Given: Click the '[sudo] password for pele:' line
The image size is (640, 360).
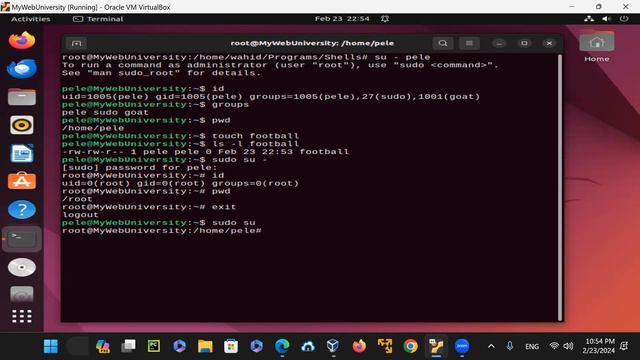Looking at the screenshot, I should tap(140, 168).
